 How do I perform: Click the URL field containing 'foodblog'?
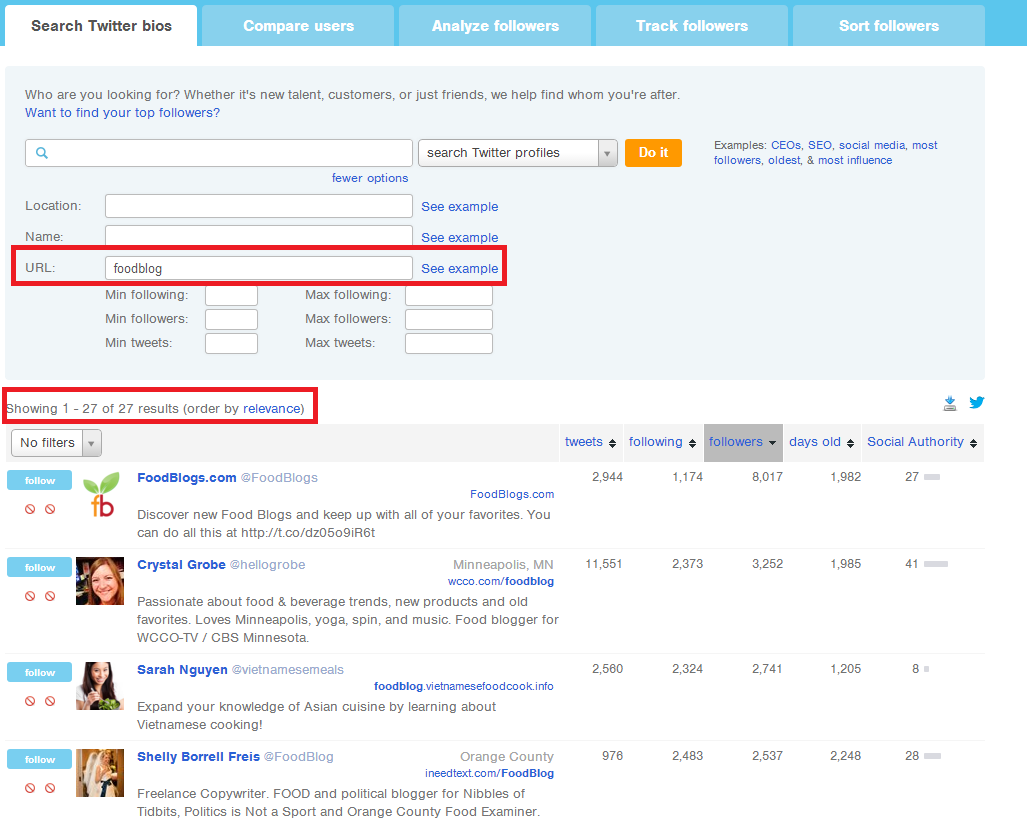pos(259,268)
